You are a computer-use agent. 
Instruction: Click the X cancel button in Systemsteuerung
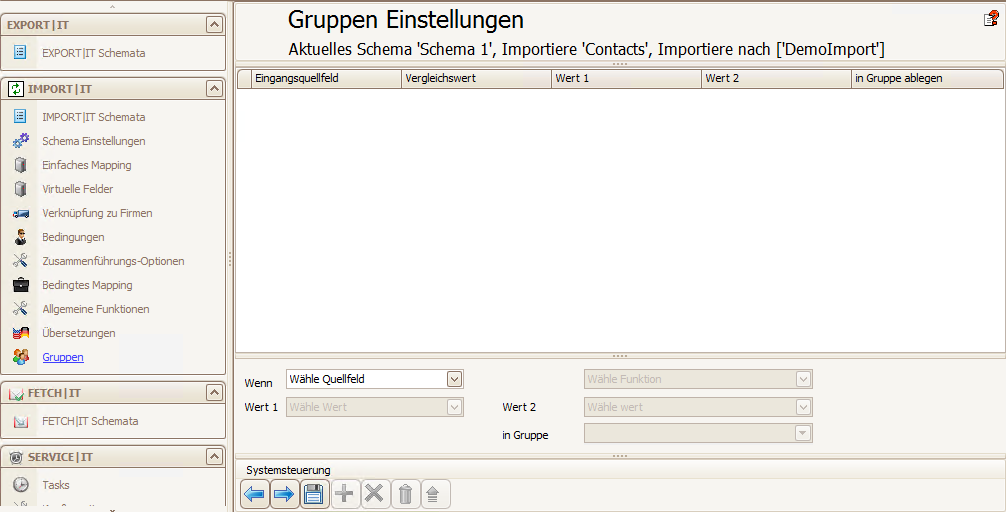(375, 494)
